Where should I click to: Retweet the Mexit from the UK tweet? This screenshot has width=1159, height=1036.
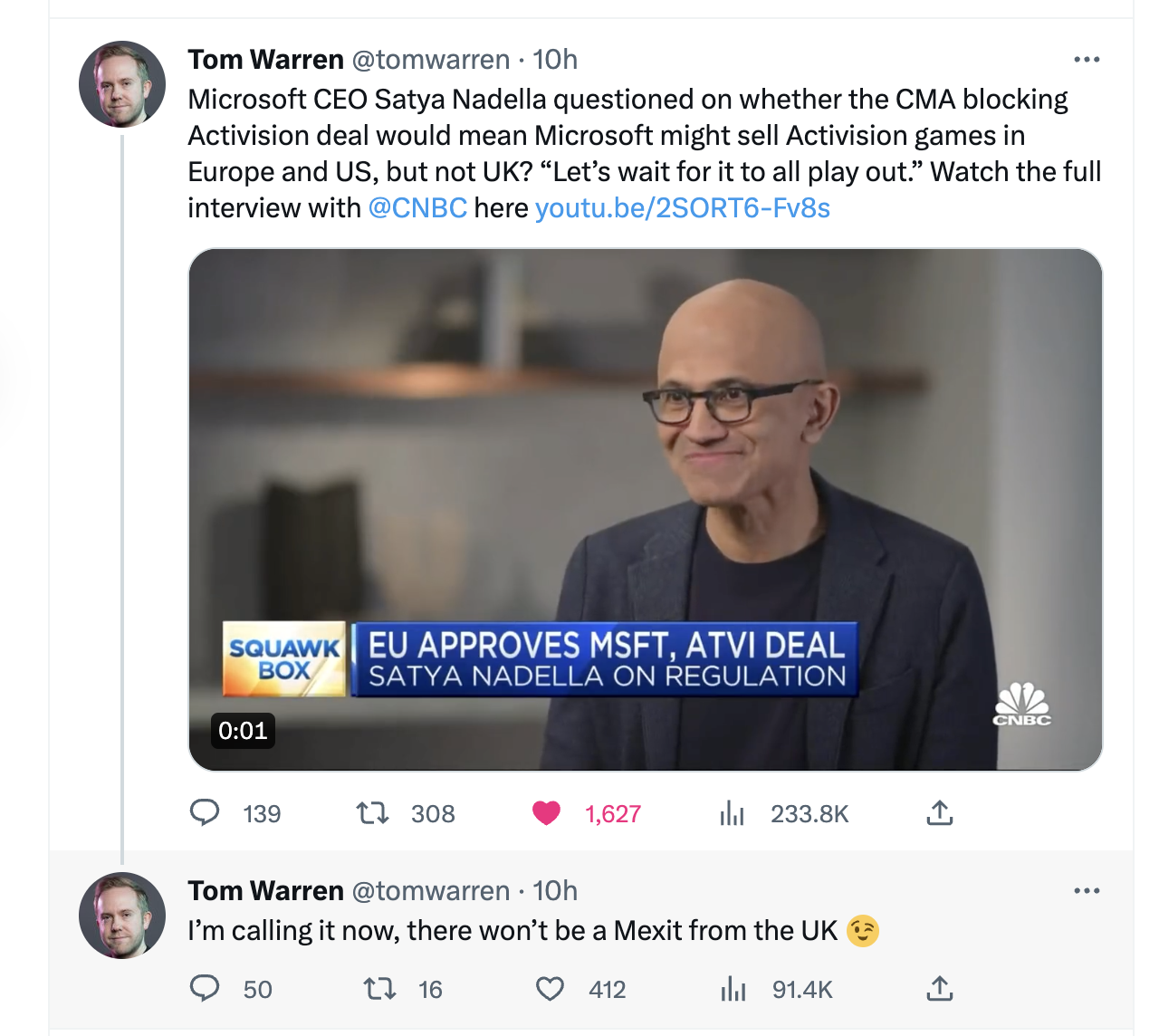[379, 988]
